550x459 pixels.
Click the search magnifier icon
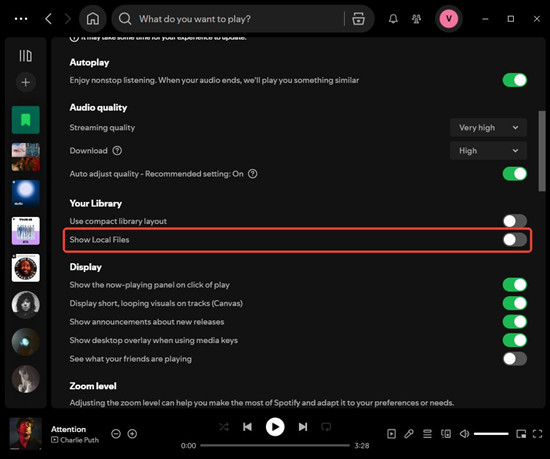click(125, 19)
